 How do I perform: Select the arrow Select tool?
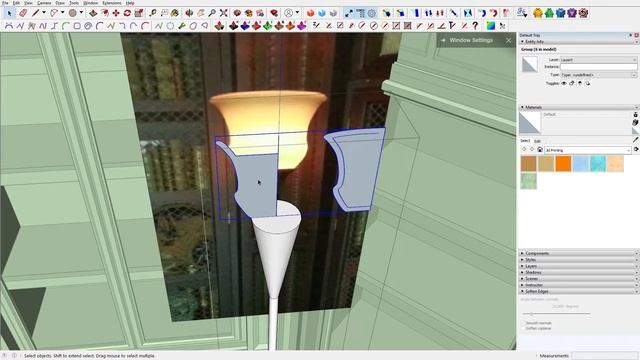tap(9, 13)
